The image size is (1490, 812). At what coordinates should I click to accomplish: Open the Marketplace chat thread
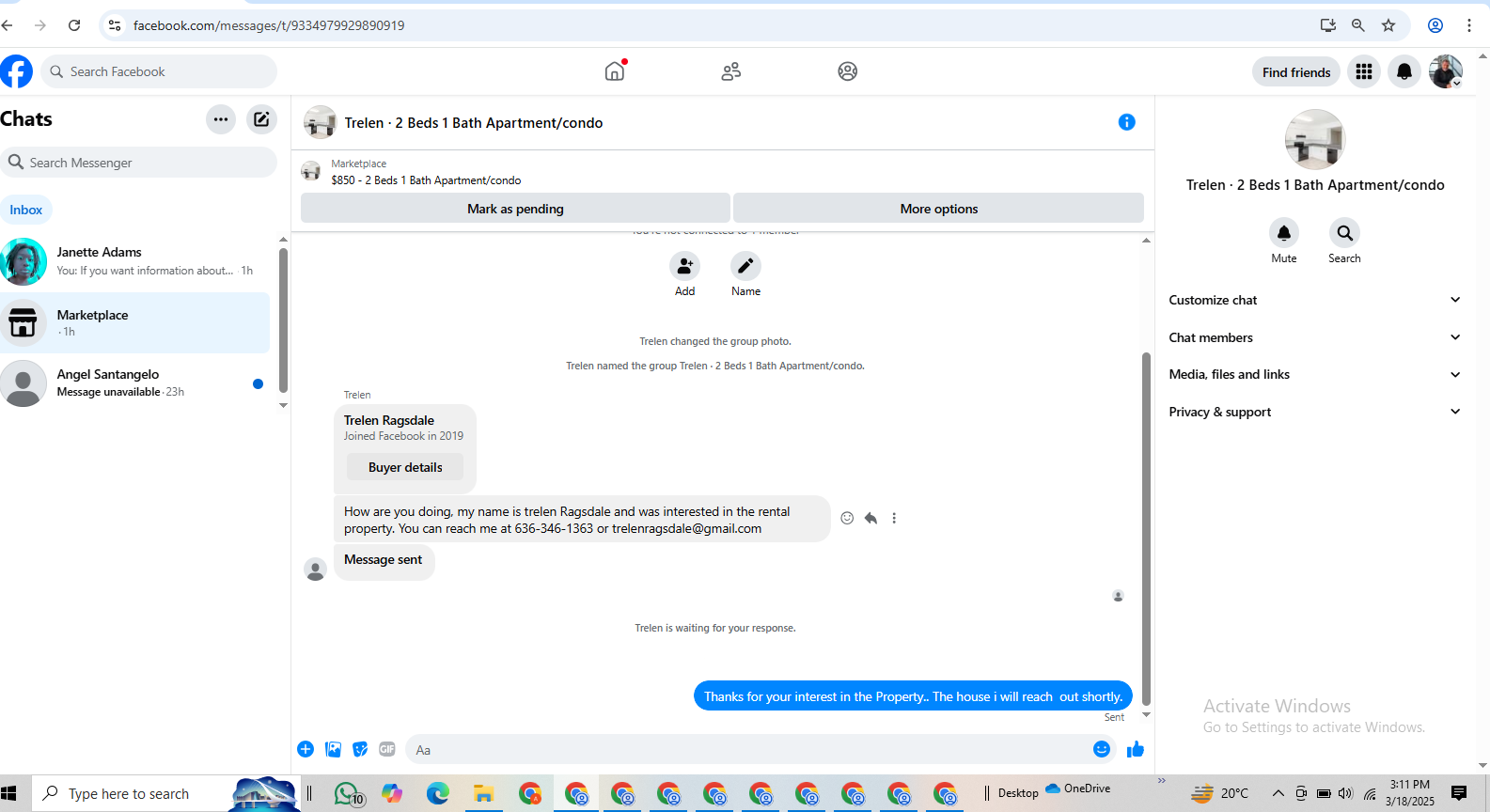click(135, 322)
